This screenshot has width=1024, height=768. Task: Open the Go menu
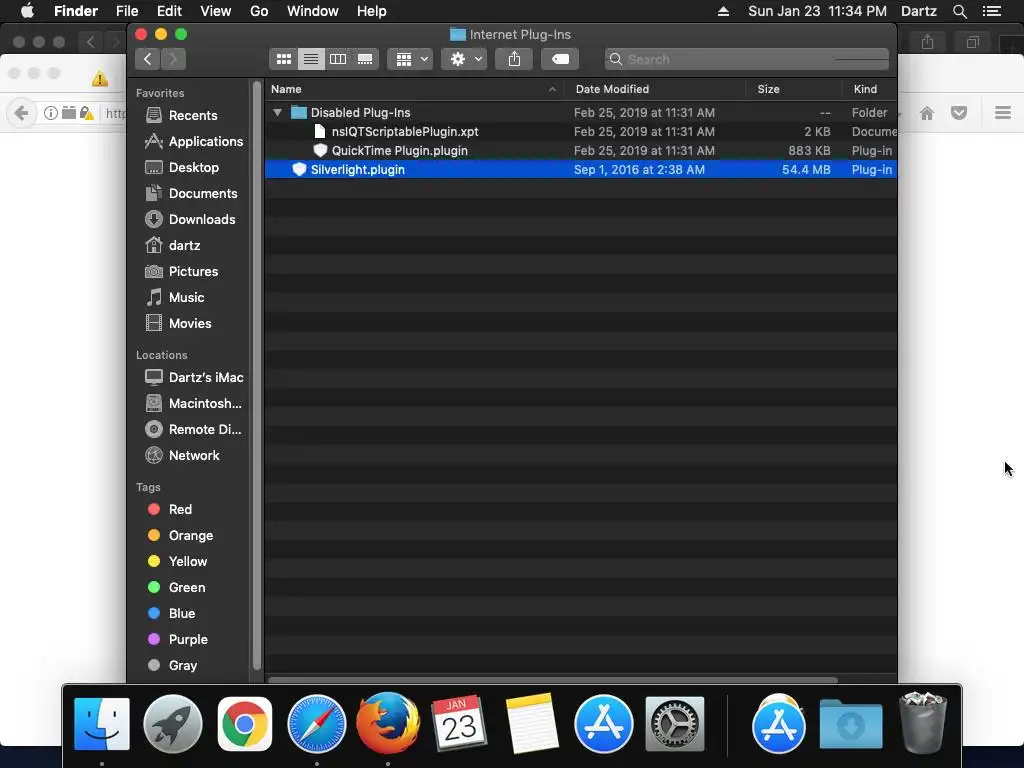[x=259, y=11]
